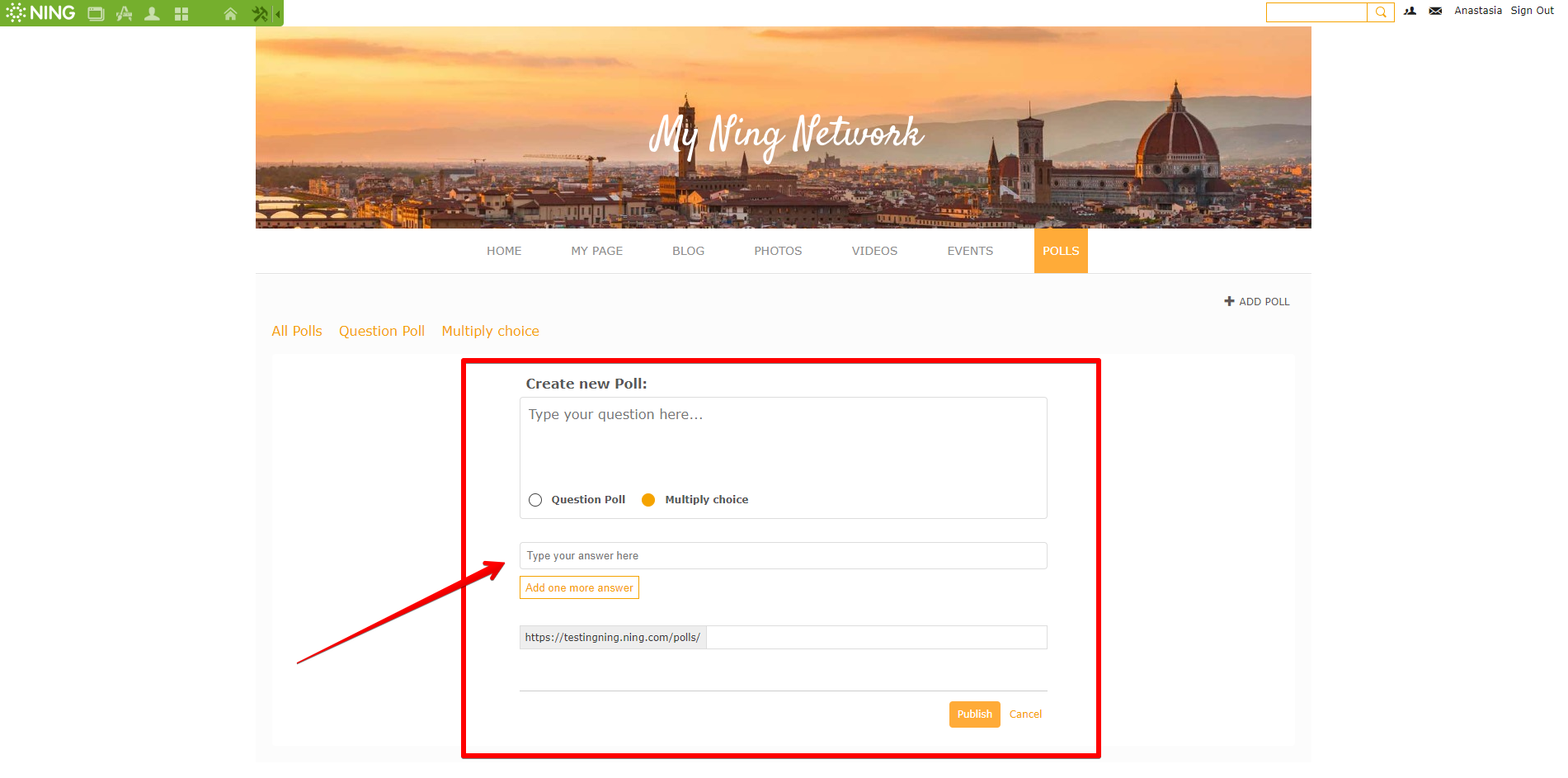Viewport: 1568px width, 778px height.
Task: Open the members person icon in admin bar
Action: [152, 14]
